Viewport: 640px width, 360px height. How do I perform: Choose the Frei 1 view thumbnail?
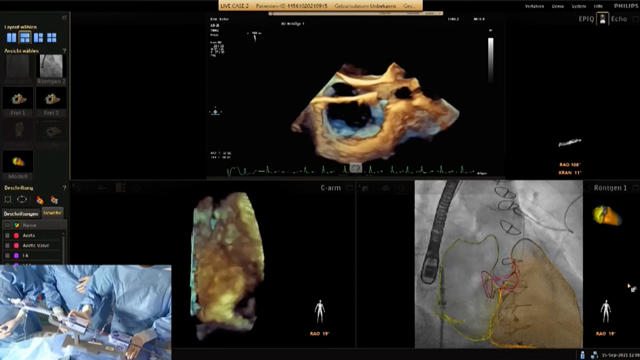pos(18,101)
